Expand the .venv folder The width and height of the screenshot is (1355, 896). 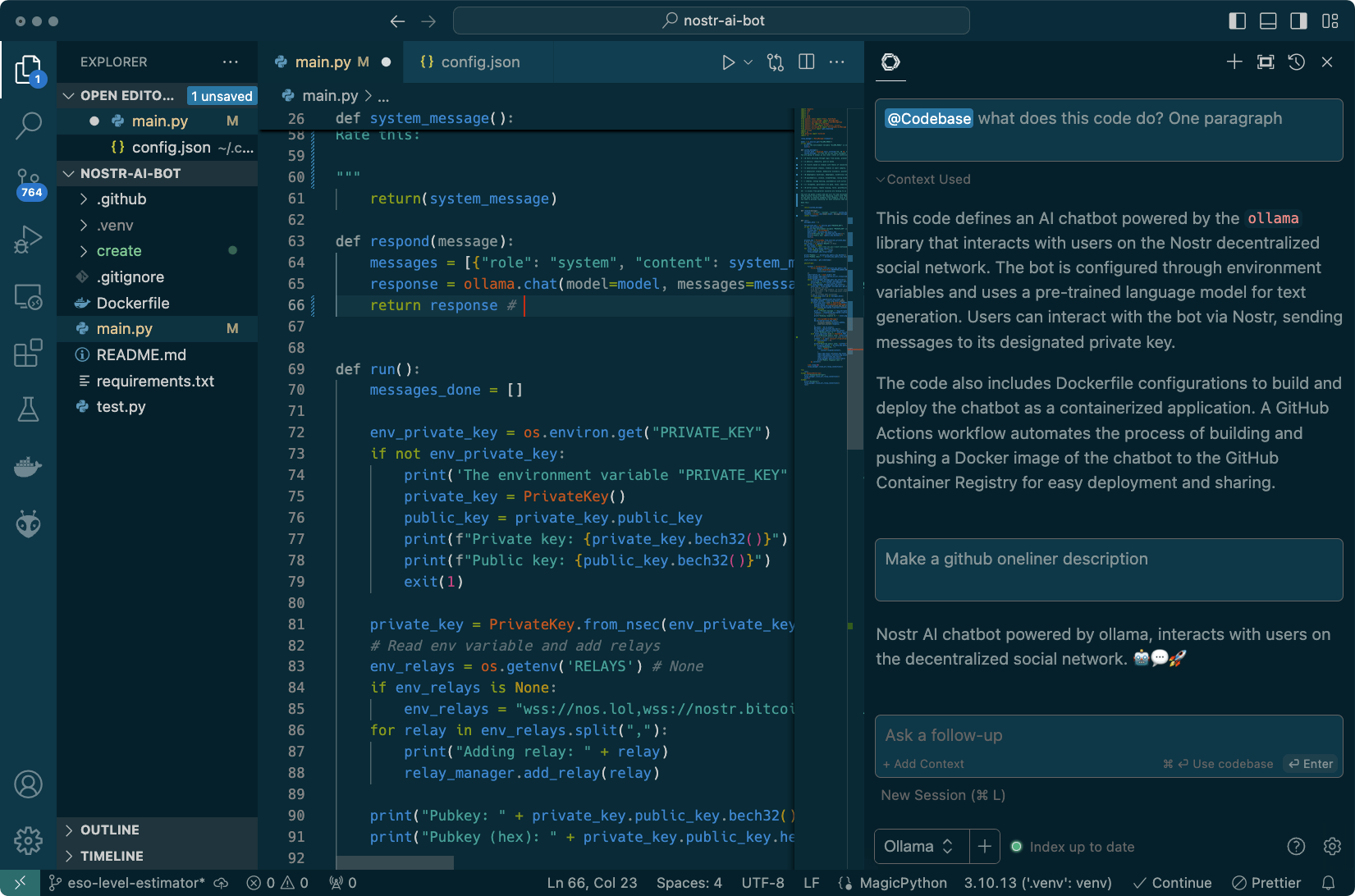point(157,226)
